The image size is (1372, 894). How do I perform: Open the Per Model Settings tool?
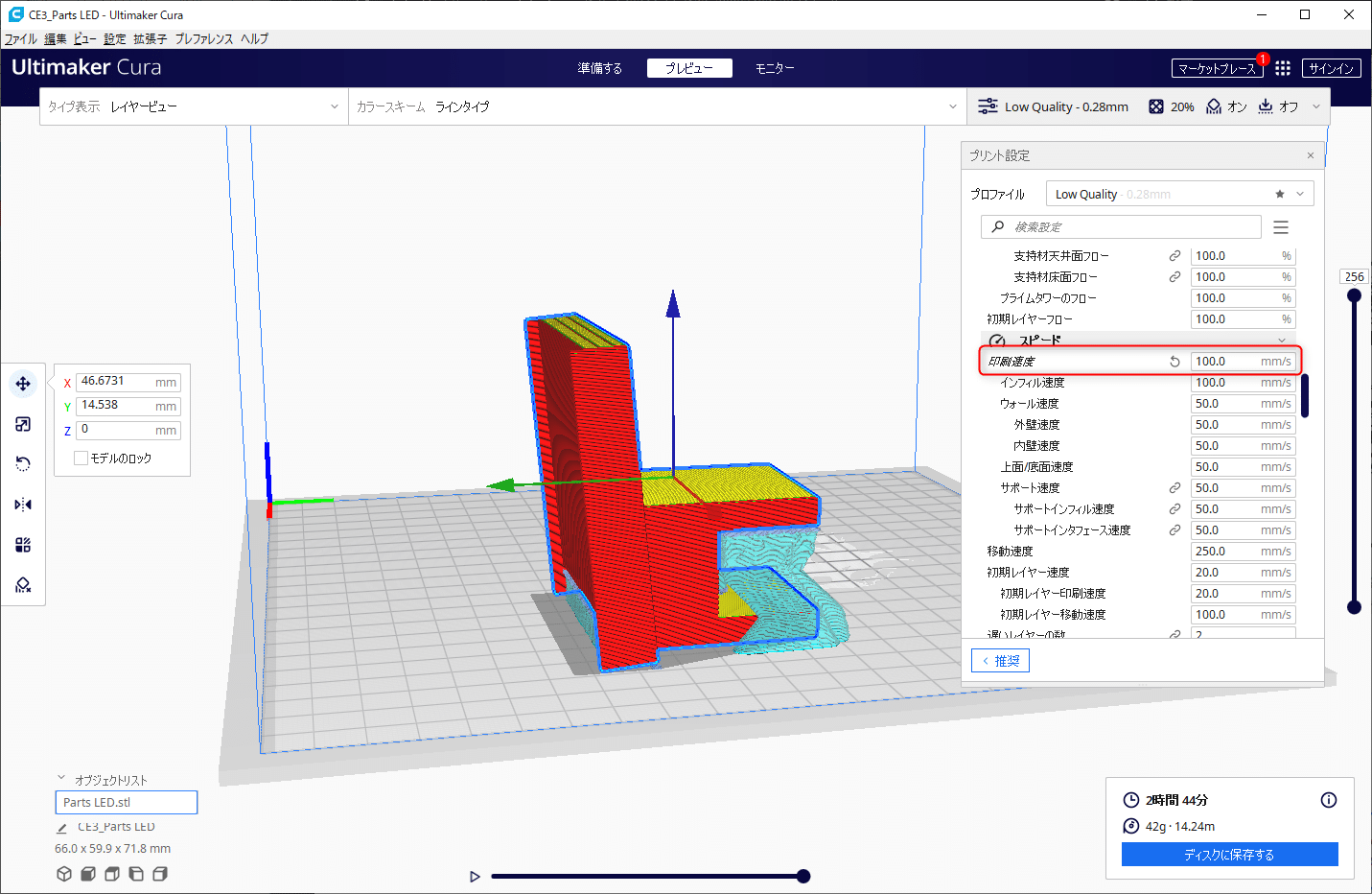point(23,545)
